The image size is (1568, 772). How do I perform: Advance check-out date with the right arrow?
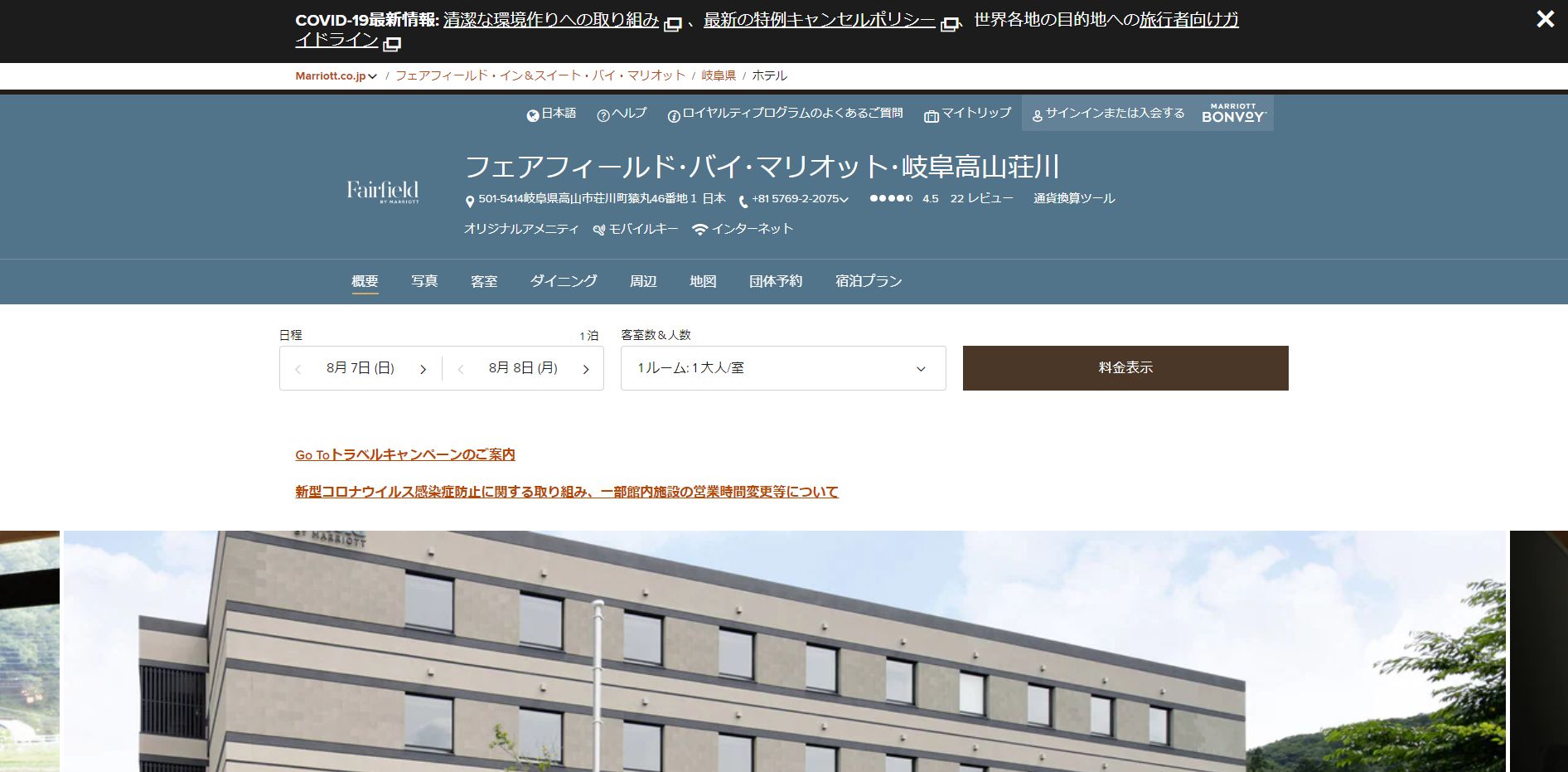pos(586,369)
